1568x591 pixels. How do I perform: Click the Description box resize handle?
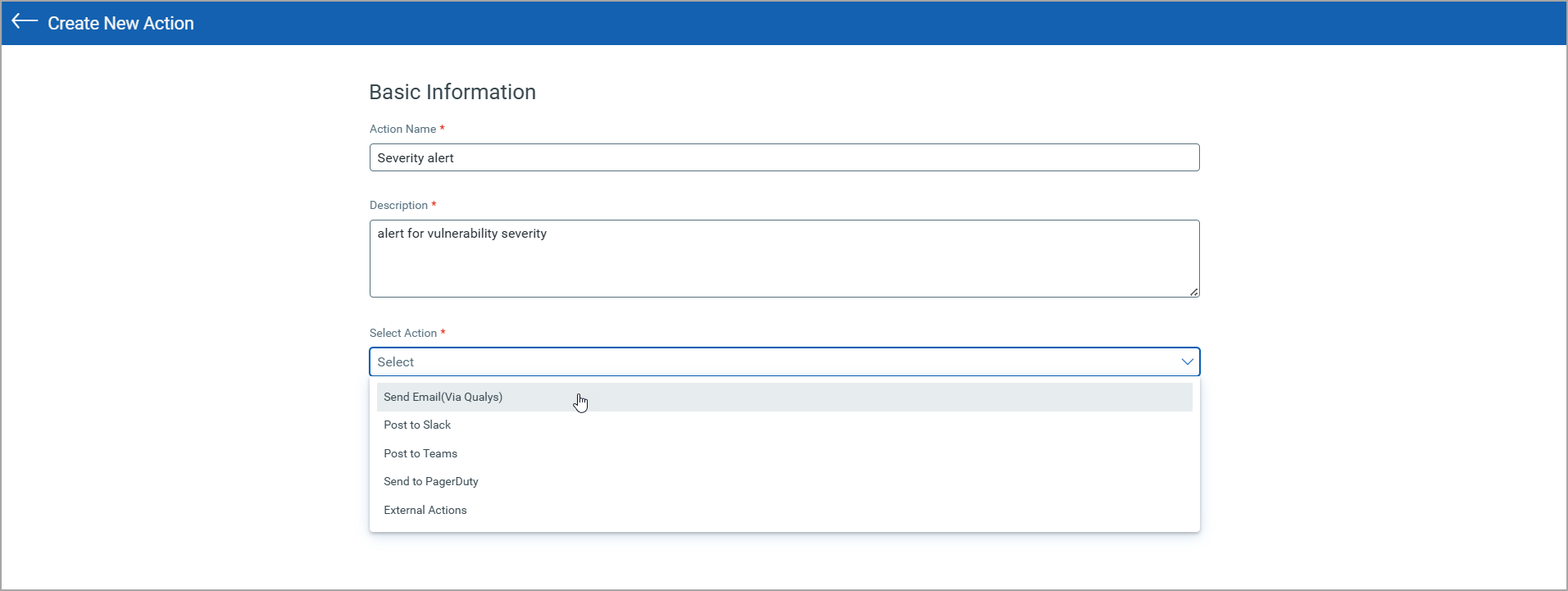coord(1193,292)
